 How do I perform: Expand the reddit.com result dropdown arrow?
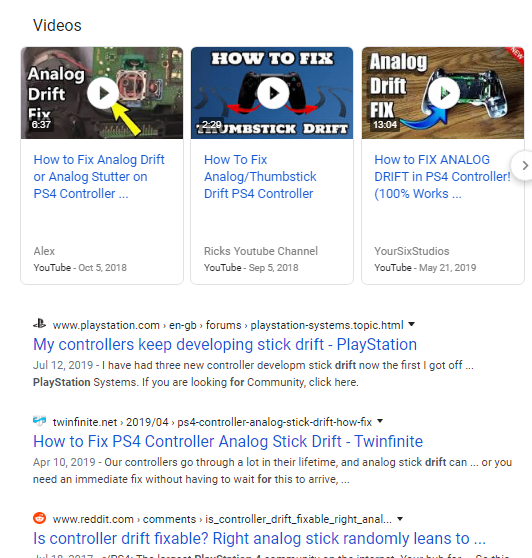coord(400,519)
